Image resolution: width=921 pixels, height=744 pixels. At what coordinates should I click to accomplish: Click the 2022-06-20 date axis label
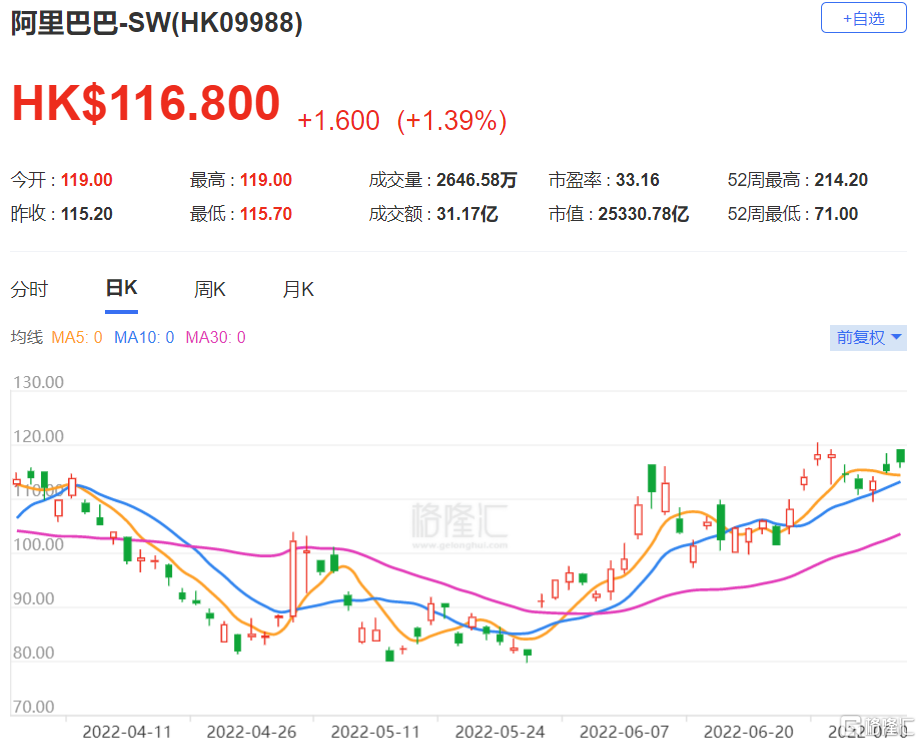(x=749, y=732)
